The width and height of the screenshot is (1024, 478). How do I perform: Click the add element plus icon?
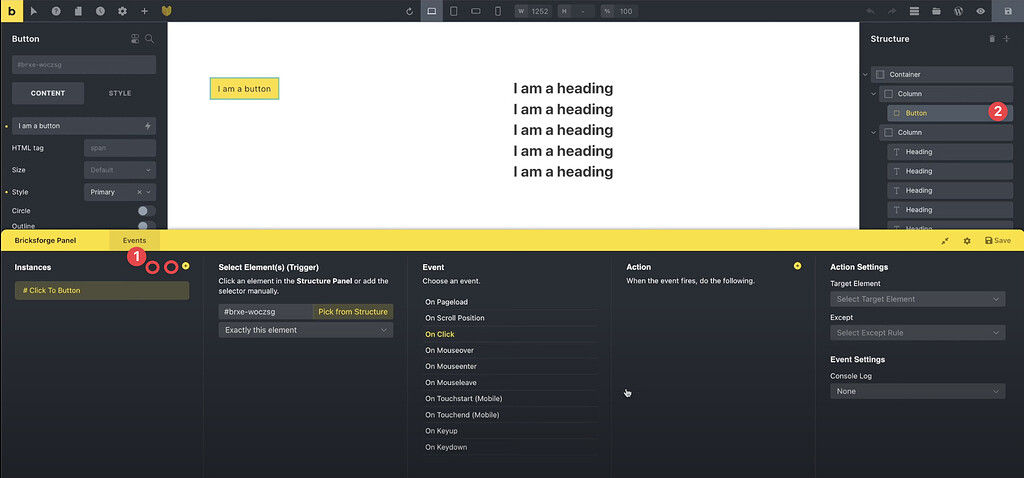click(x=144, y=11)
